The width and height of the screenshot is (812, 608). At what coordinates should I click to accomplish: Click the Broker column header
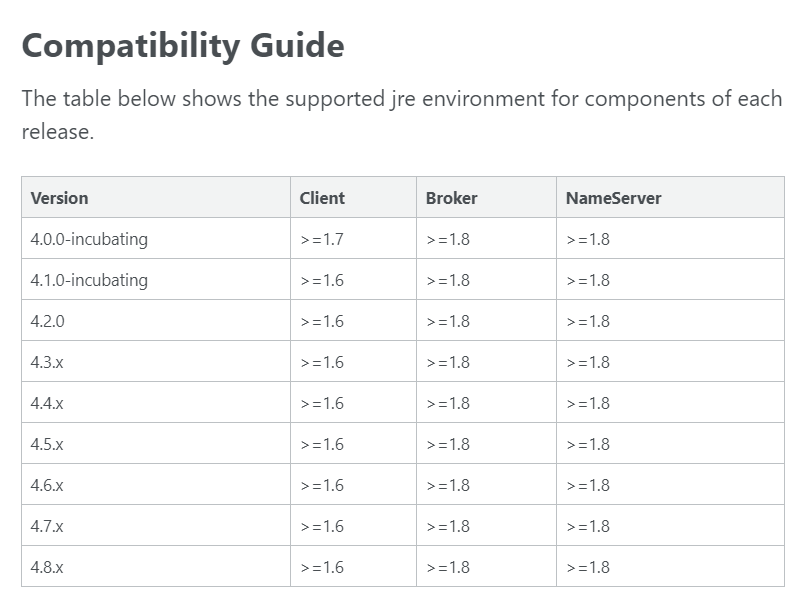click(451, 198)
